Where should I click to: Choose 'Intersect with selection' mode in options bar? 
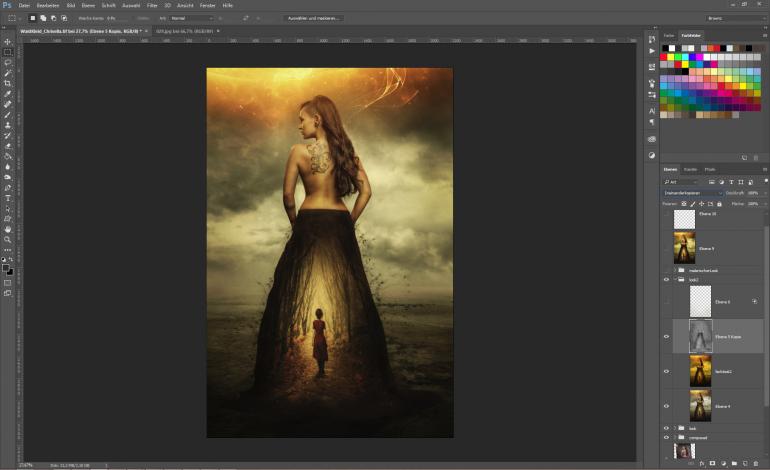(x=64, y=18)
